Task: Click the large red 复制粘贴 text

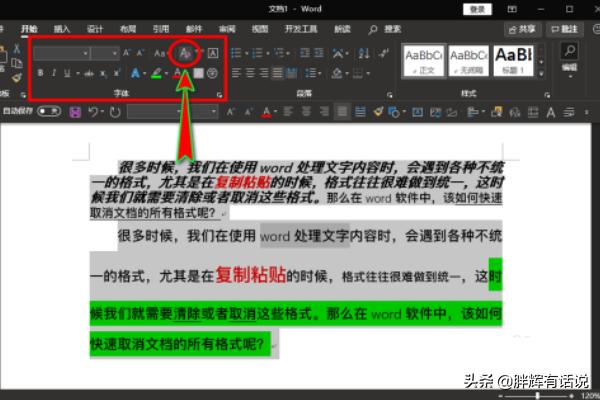Action: click(x=251, y=274)
